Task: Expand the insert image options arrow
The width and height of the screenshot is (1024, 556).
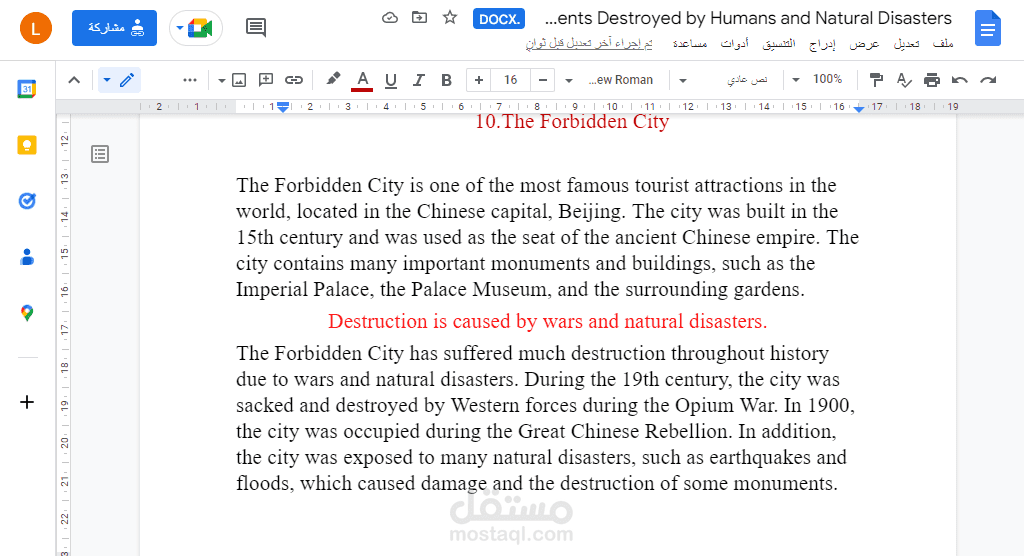Action: tap(221, 80)
